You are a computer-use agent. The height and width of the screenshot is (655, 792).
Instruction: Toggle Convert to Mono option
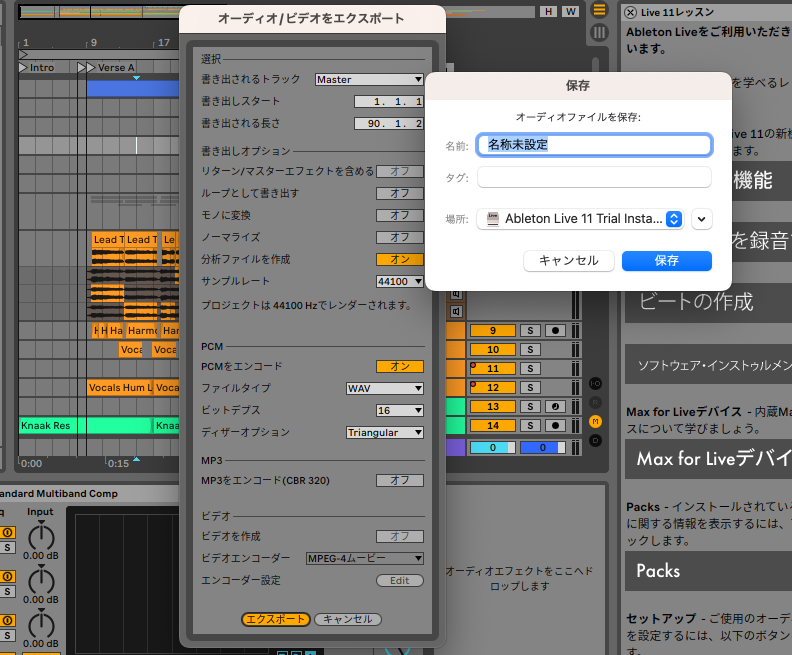coord(400,215)
